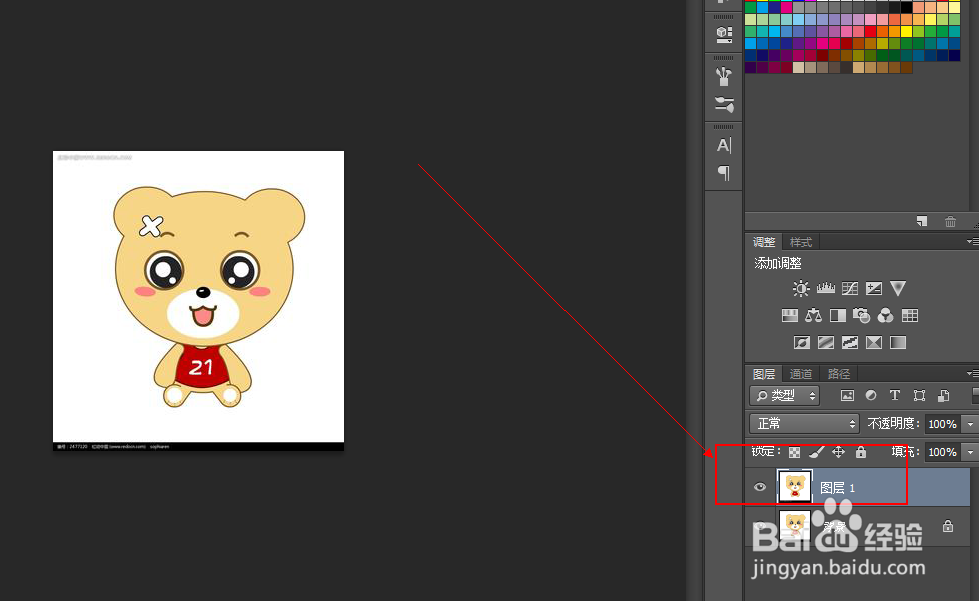Screen dimensions: 979x601
Task: Click the 图层 1 layer thumbnail
Action: click(795, 486)
